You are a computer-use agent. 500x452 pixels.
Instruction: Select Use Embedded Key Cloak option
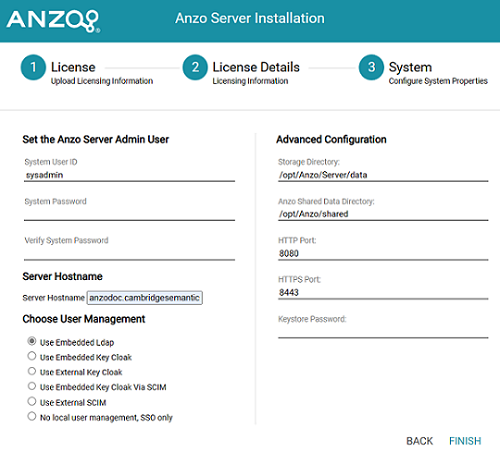pyautogui.click(x=32, y=356)
